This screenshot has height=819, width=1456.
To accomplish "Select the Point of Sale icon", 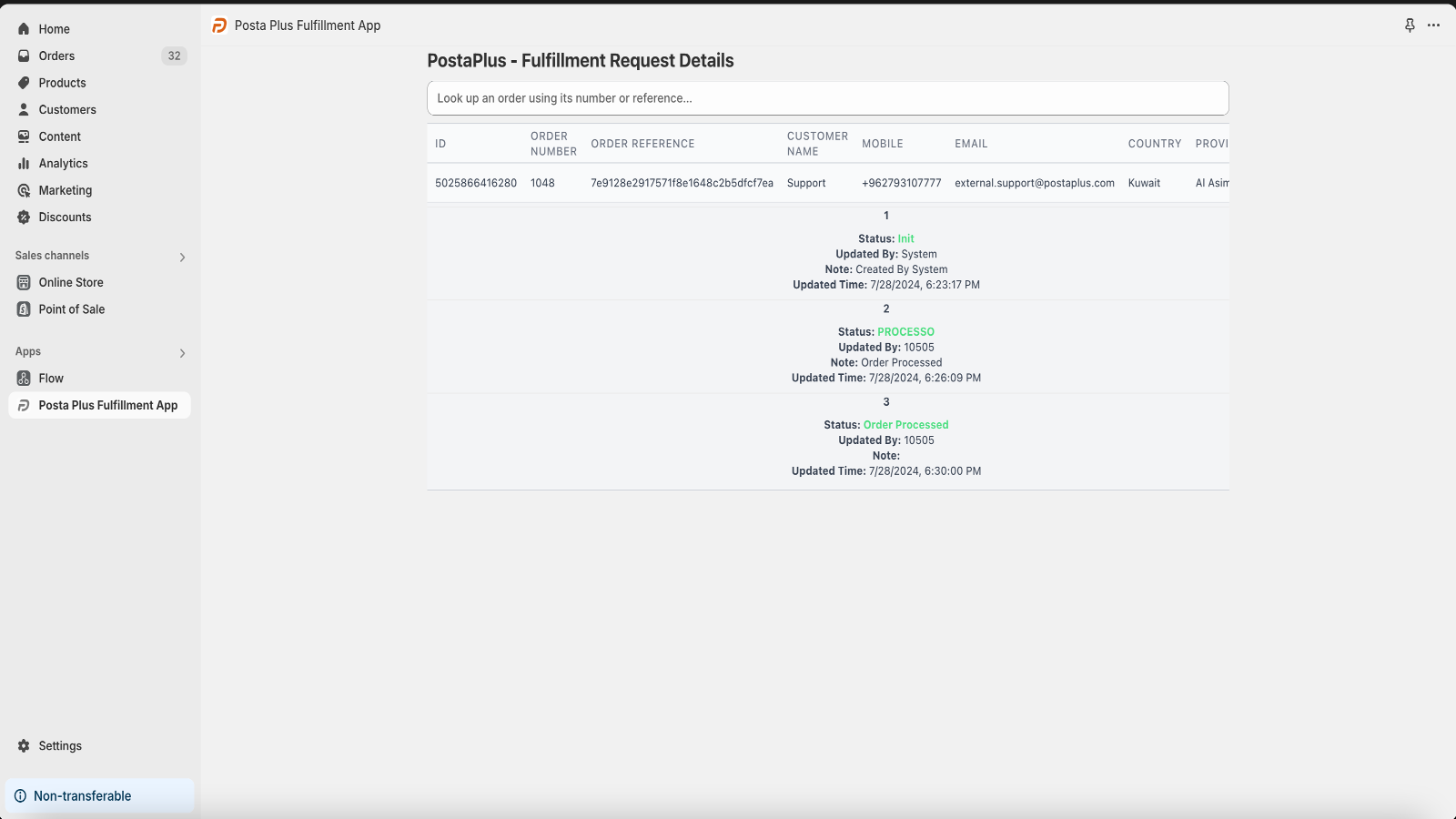I will tap(23, 309).
